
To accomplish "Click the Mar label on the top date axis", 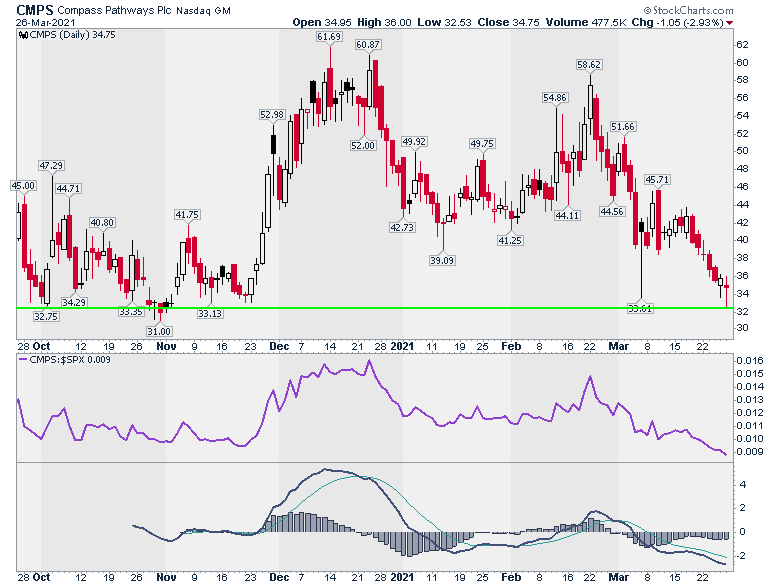I will pyautogui.click(x=619, y=346).
